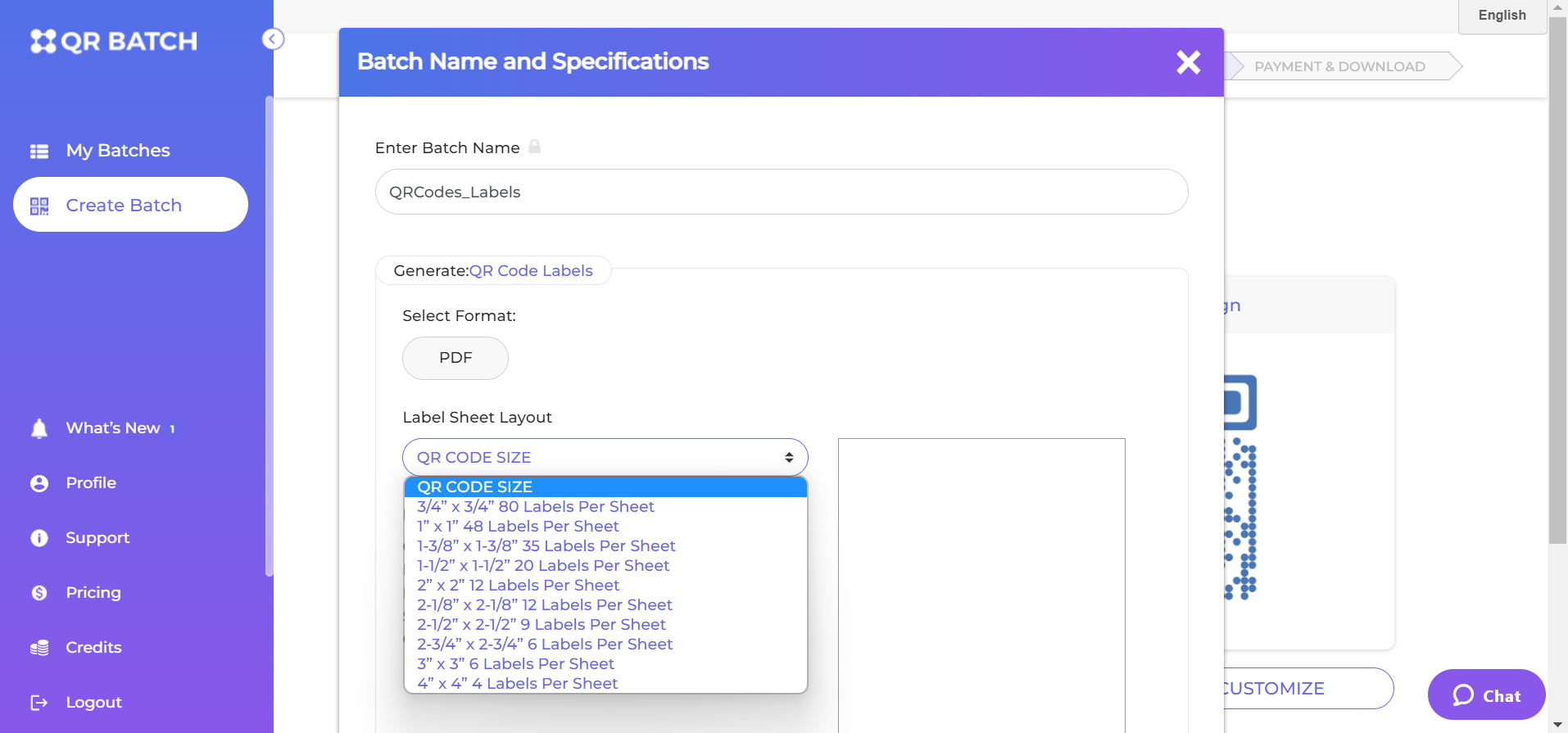The height and width of the screenshot is (733, 1568).
Task: Click the label sheet preview box
Action: 981,586
